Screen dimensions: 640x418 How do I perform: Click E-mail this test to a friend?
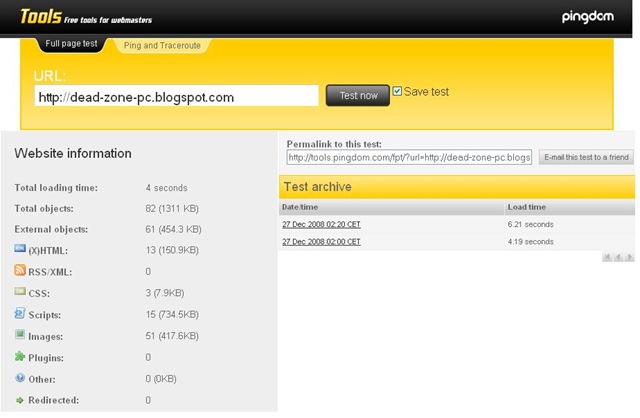click(586, 157)
